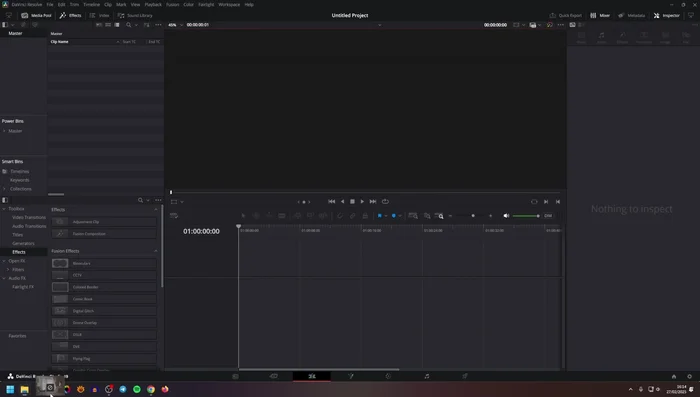Click the media pool search icon
This screenshot has height=397, width=700.
tap(129, 25)
